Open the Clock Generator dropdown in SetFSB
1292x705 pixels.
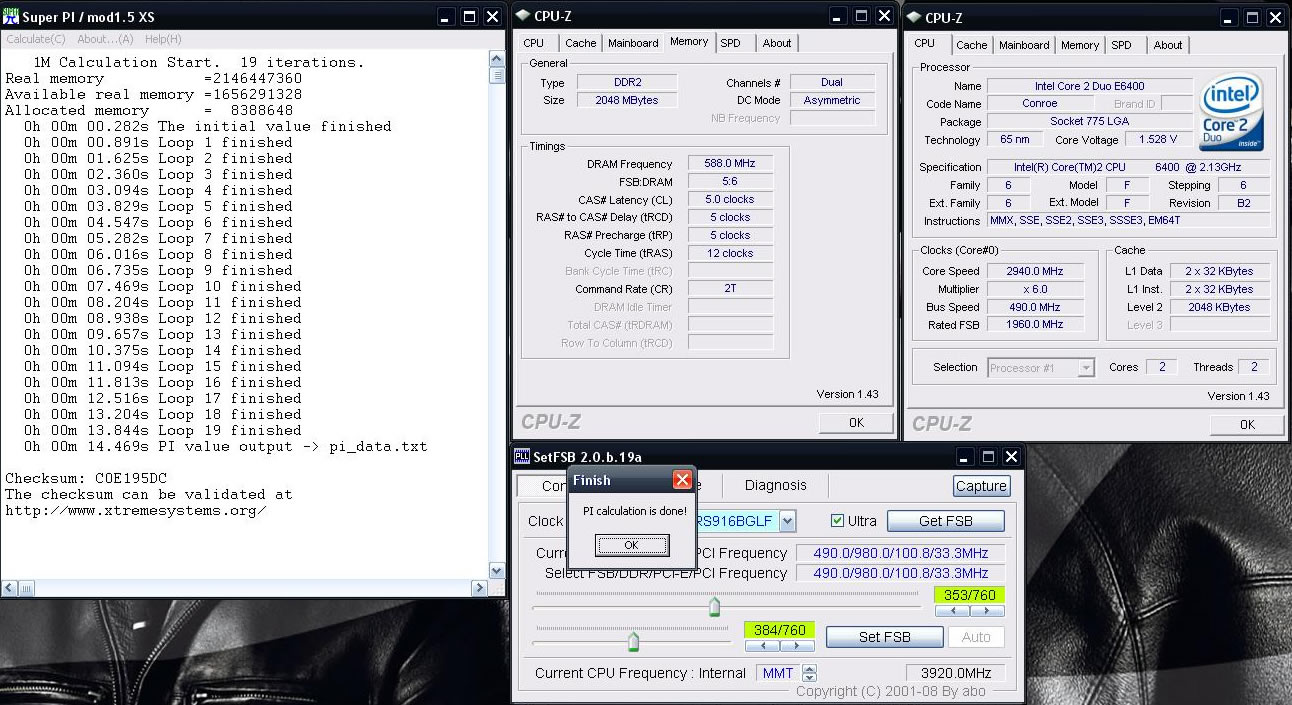pos(787,521)
